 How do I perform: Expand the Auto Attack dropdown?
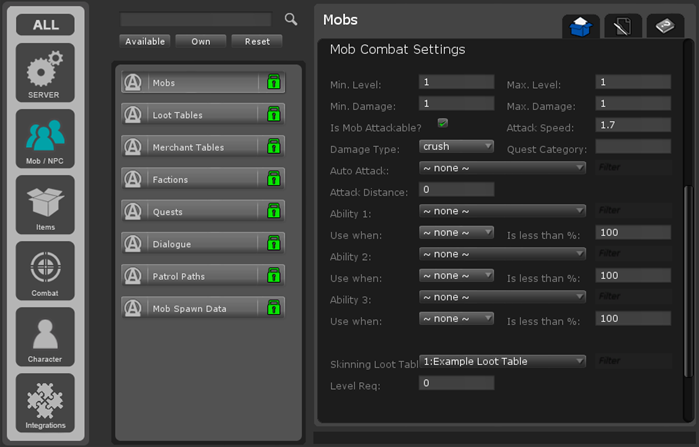click(502, 168)
